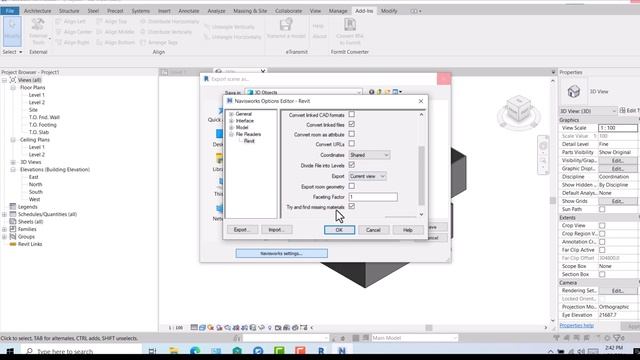This screenshot has width=640, height=360.
Task: Toggle Try and find missing materials checkbox
Action: click(351, 207)
